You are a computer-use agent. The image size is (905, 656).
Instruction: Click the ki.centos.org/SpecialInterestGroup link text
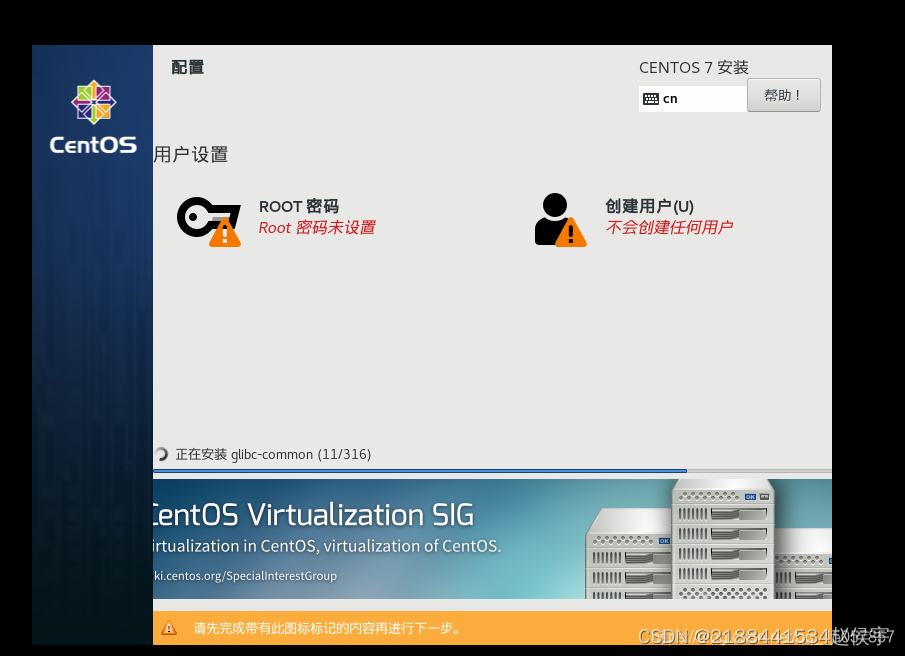click(245, 576)
